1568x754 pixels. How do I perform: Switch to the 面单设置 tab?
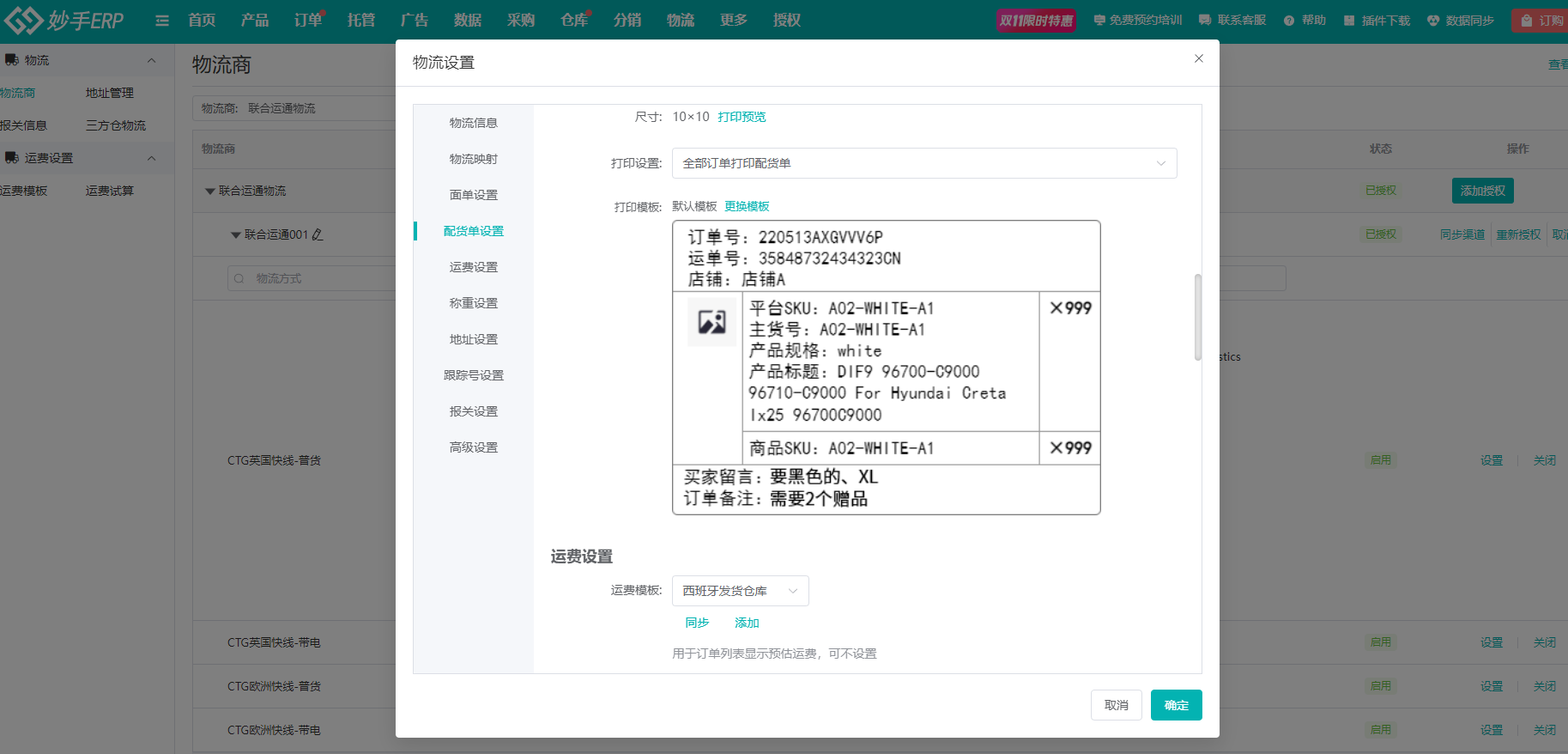point(473,195)
